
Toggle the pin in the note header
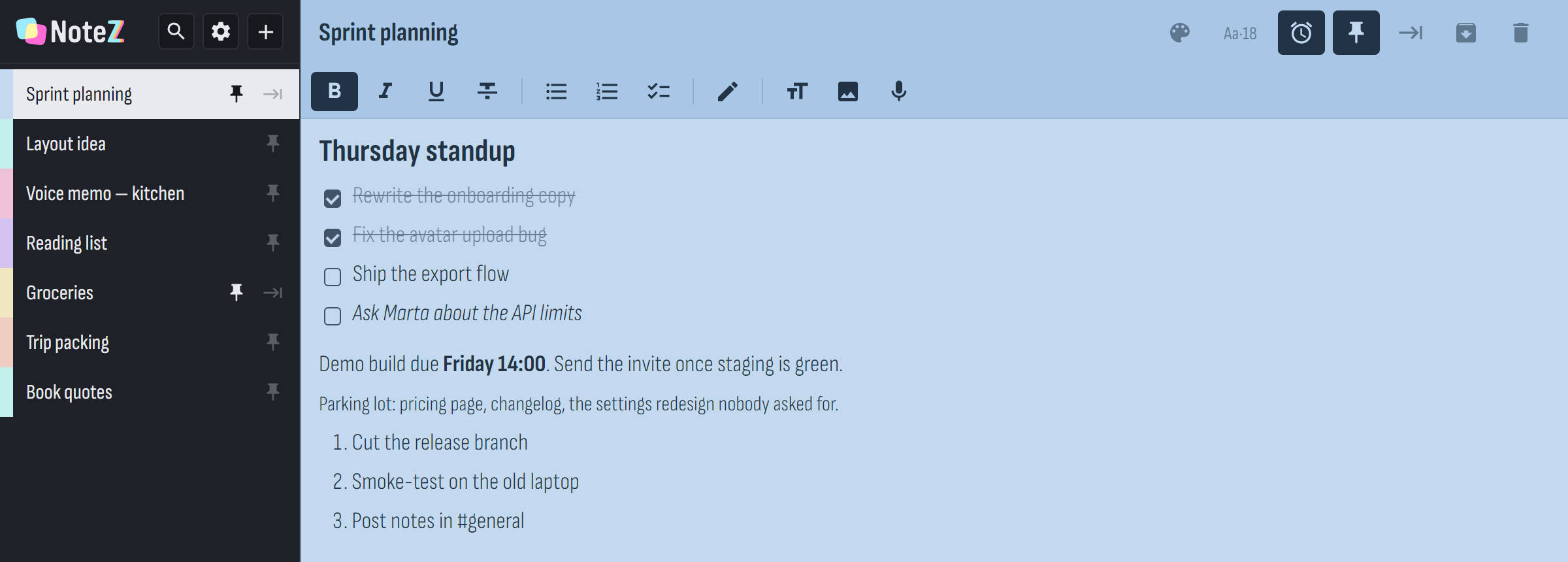tap(1356, 33)
